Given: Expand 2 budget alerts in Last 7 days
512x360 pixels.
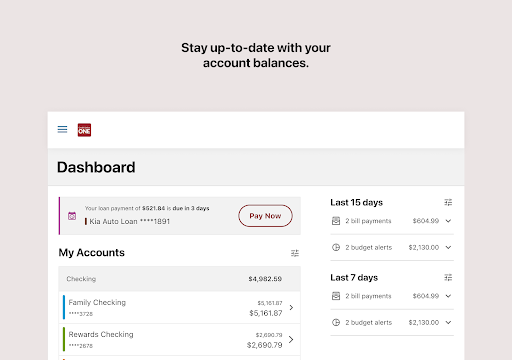Looking at the screenshot, I should (448, 322).
